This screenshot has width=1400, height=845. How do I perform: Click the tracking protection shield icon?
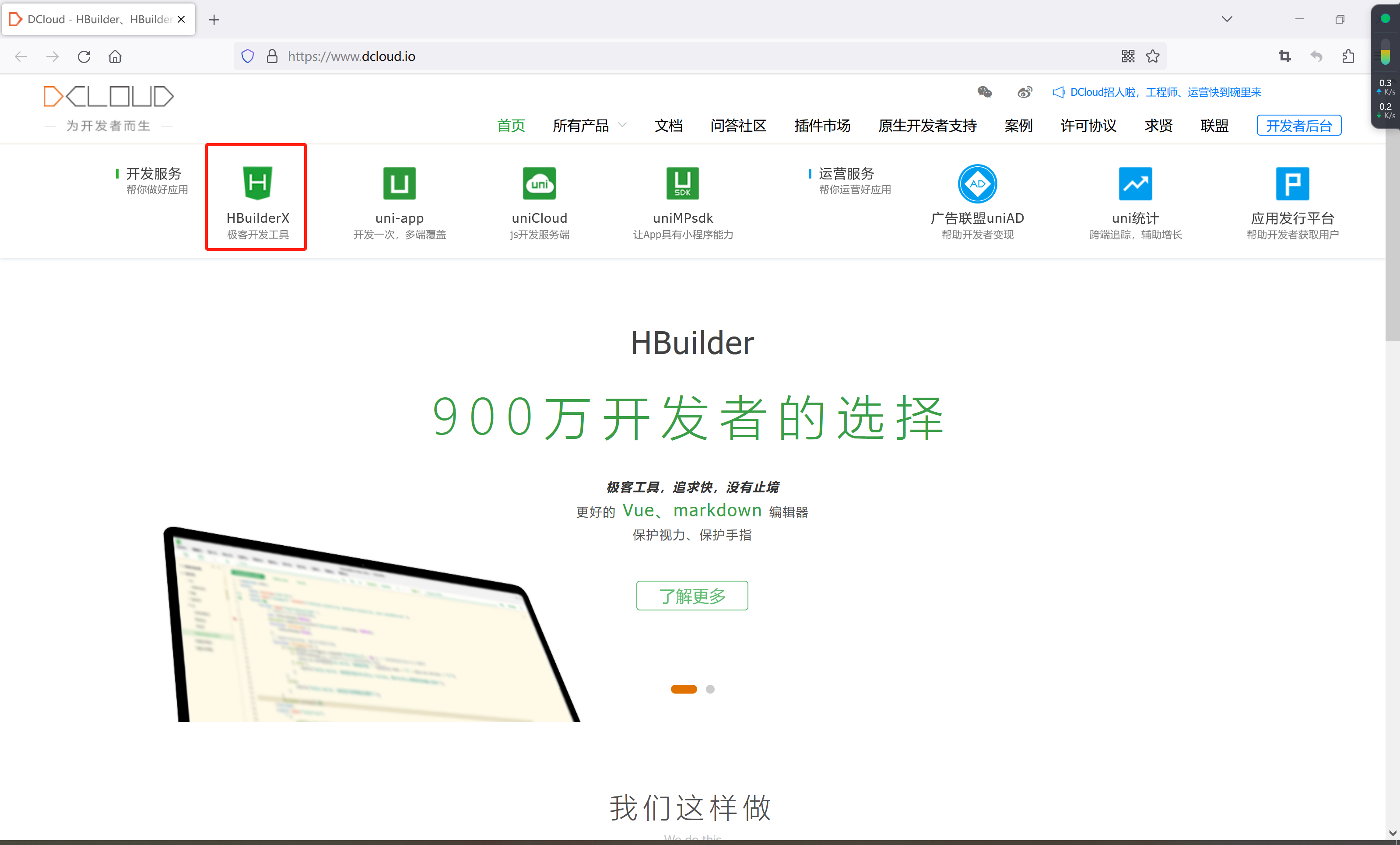(x=248, y=56)
